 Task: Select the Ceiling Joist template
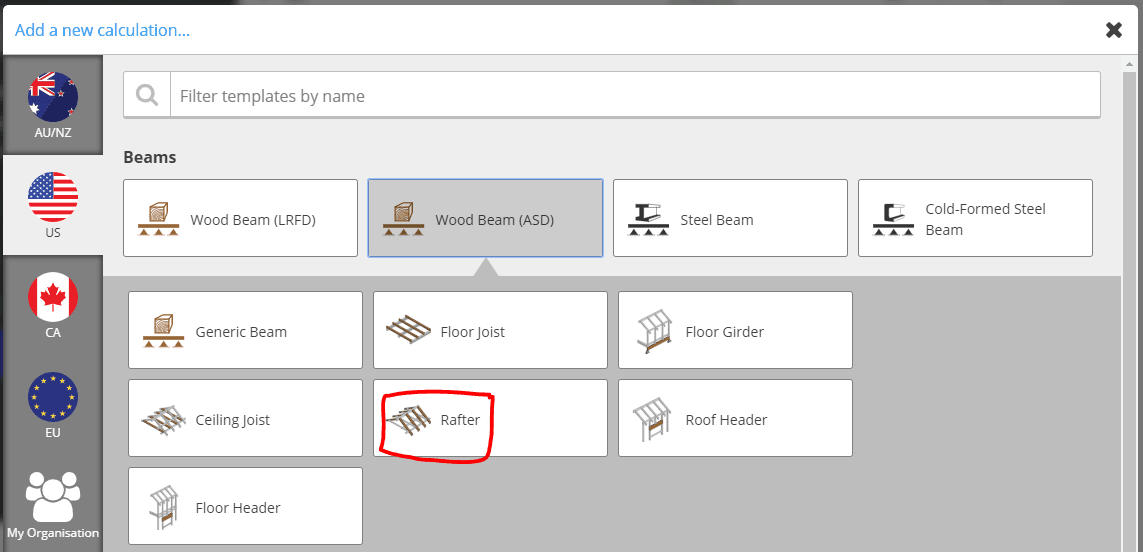point(245,419)
